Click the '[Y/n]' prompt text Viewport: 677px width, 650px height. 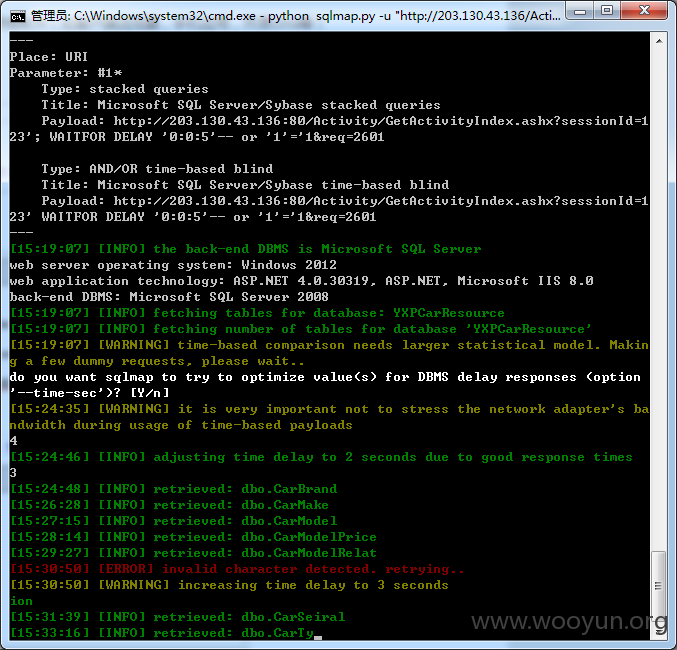point(149,392)
